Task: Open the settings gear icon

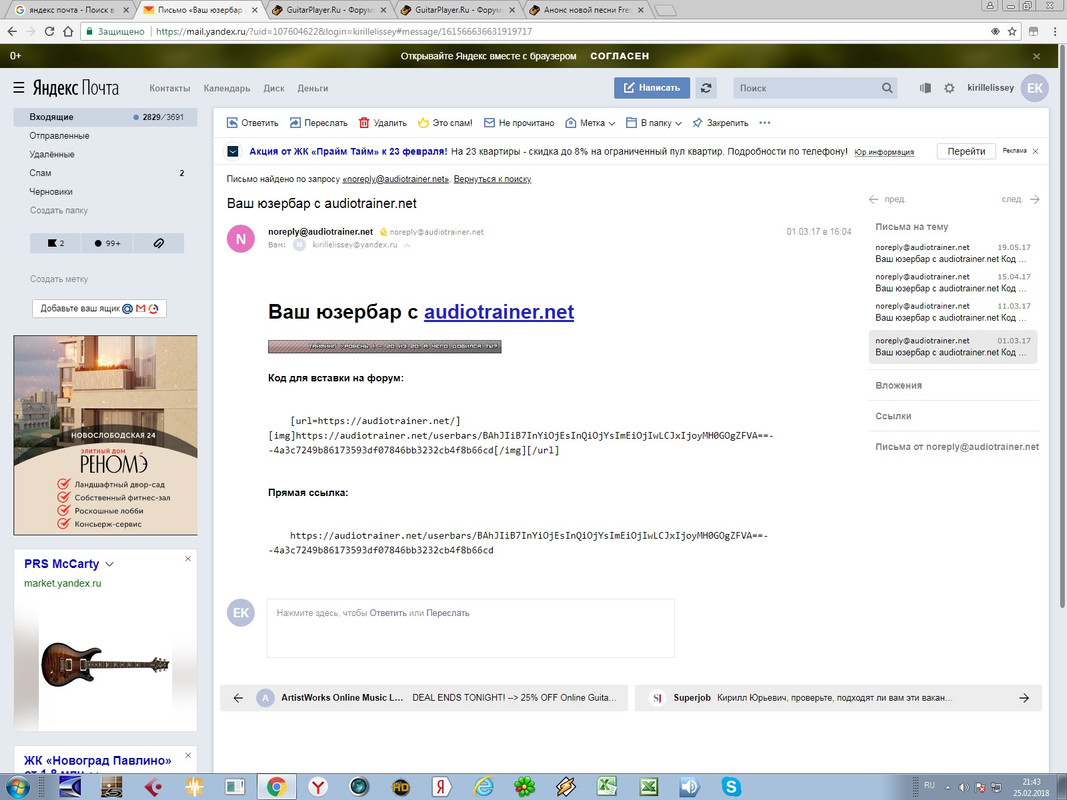Action: pos(949,88)
